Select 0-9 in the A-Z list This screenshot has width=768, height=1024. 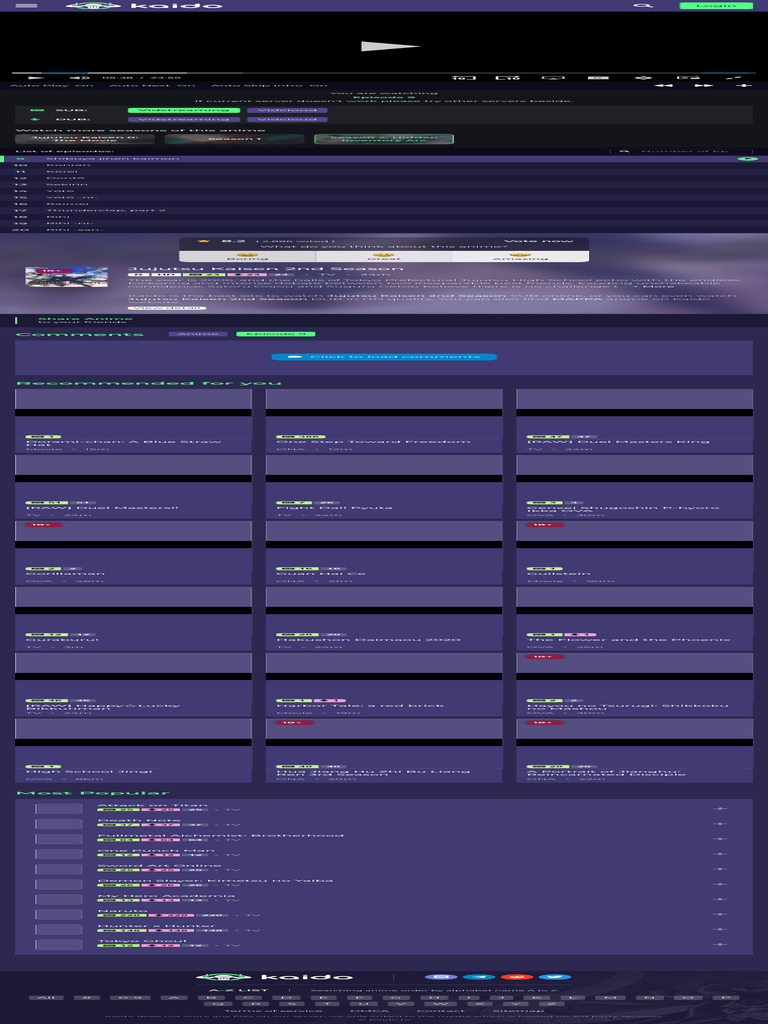coord(130,998)
